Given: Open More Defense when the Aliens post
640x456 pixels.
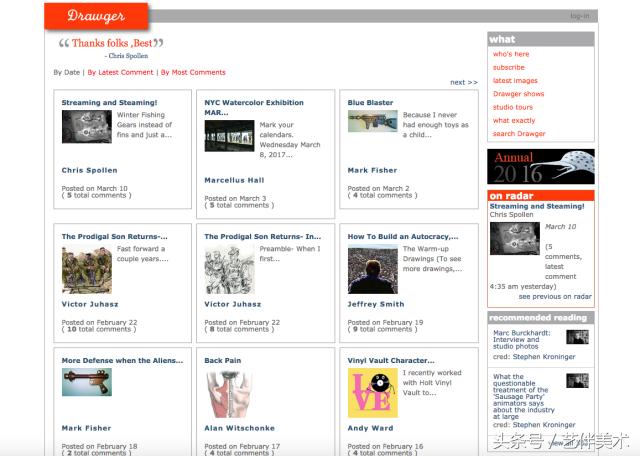Looking at the screenshot, I should click(x=122, y=360).
